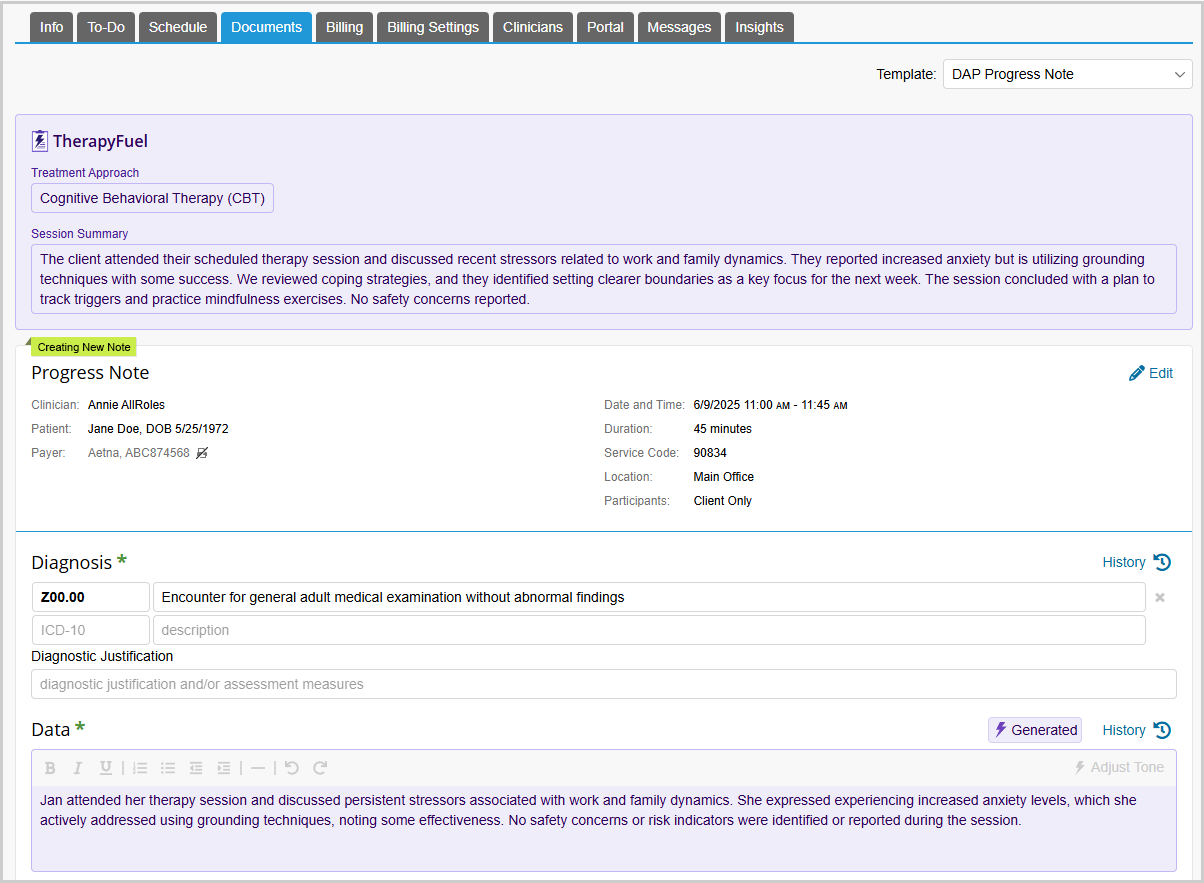Open the Template dropdown
The image size is (1204, 883).
pos(1067,74)
